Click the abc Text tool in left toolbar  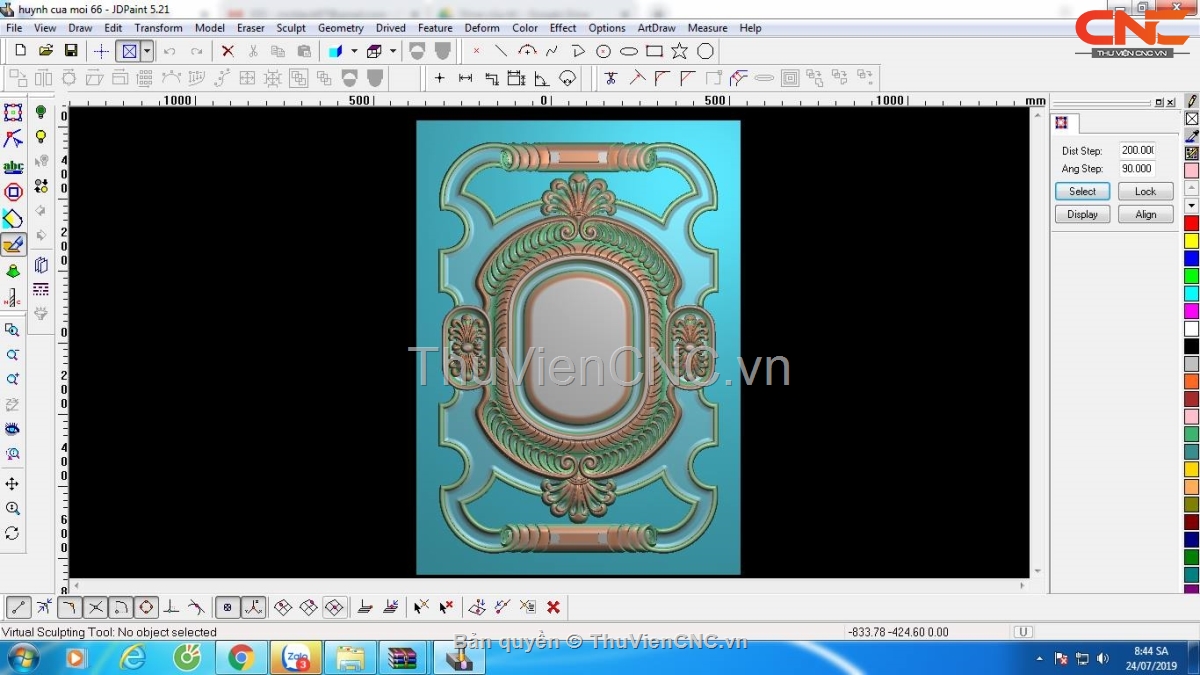click(13, 166)
